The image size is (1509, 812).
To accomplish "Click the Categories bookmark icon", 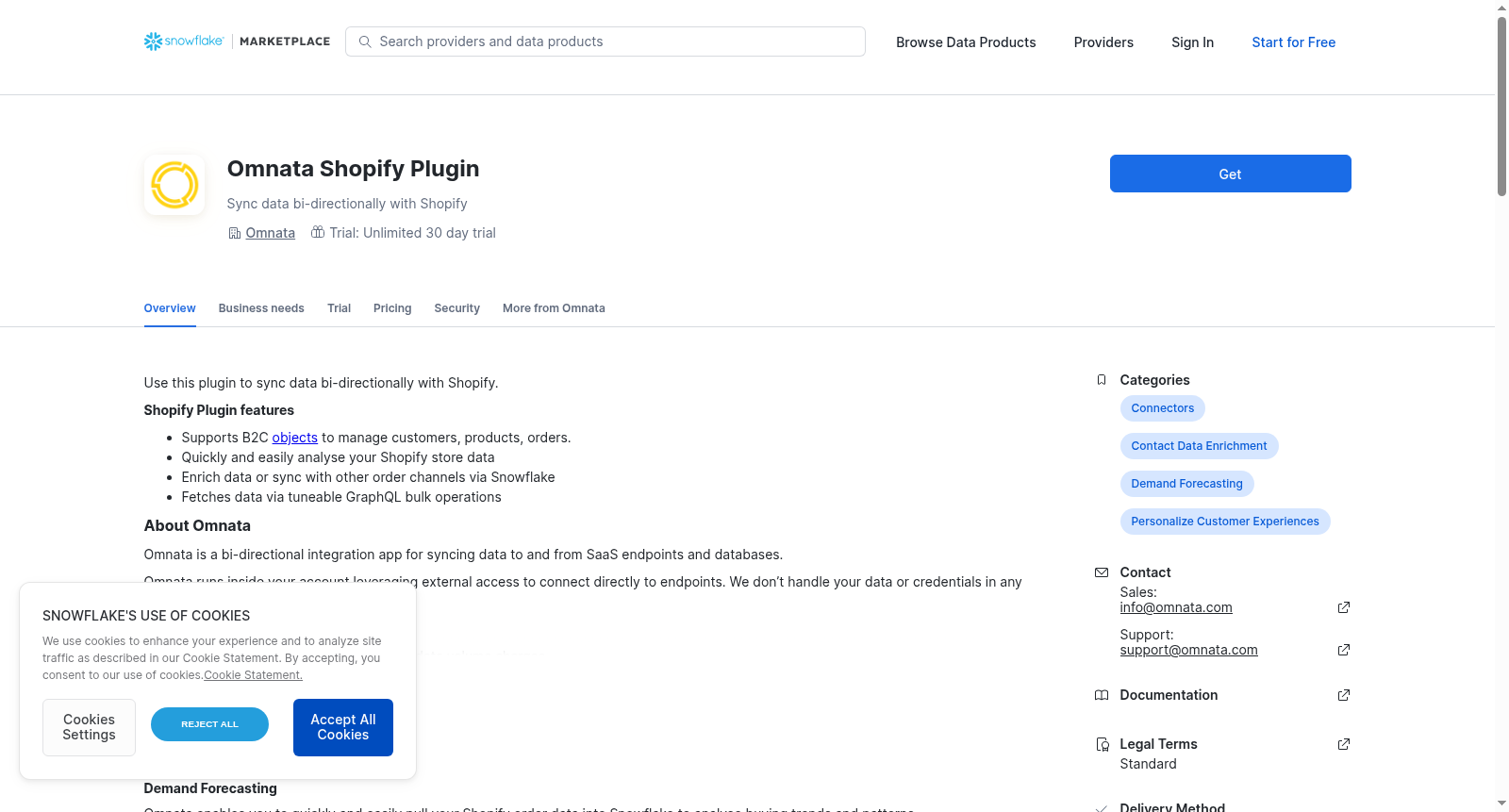I will 1101,380.
